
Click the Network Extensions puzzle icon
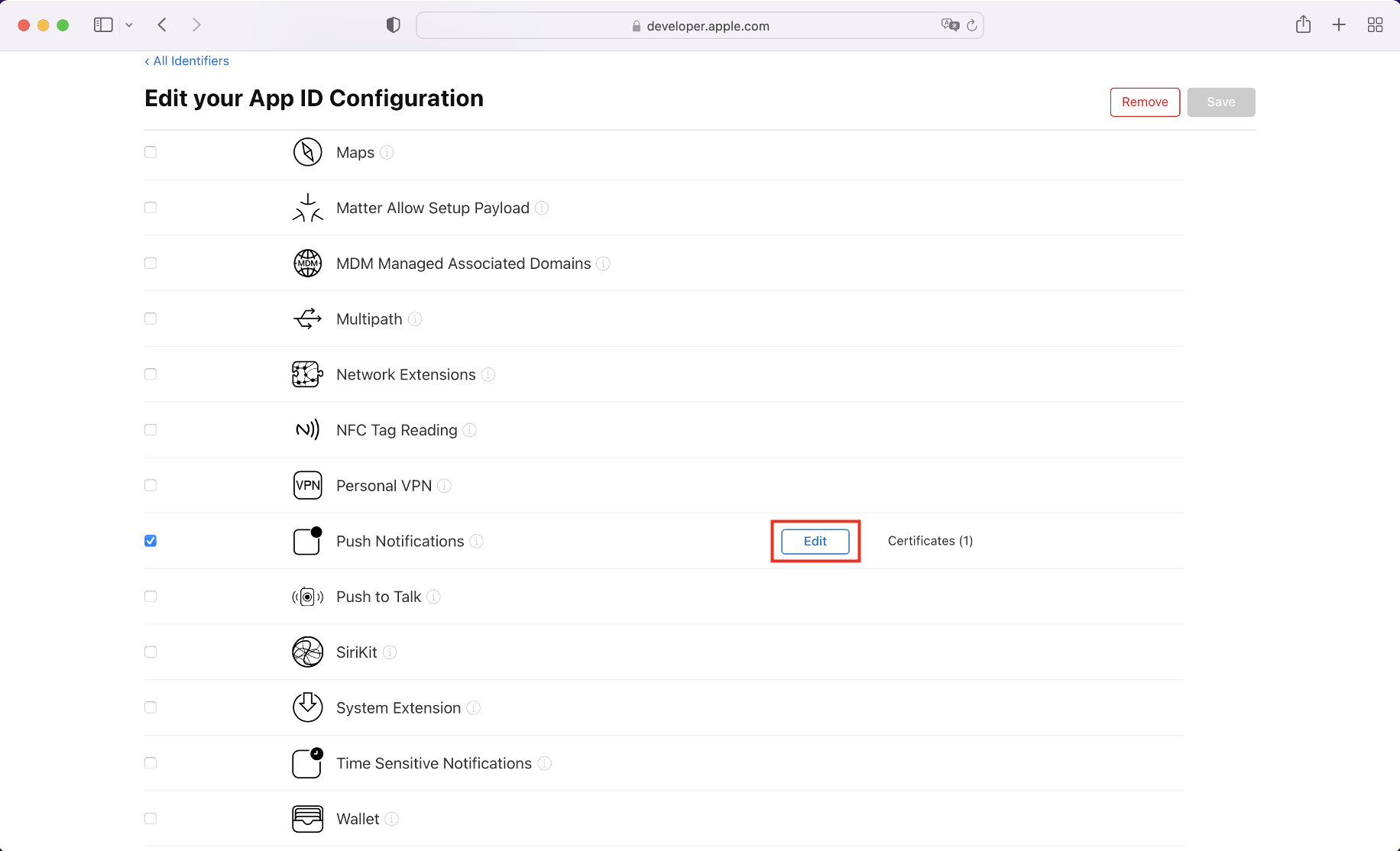pyautogui.click(x=307, y=374)
